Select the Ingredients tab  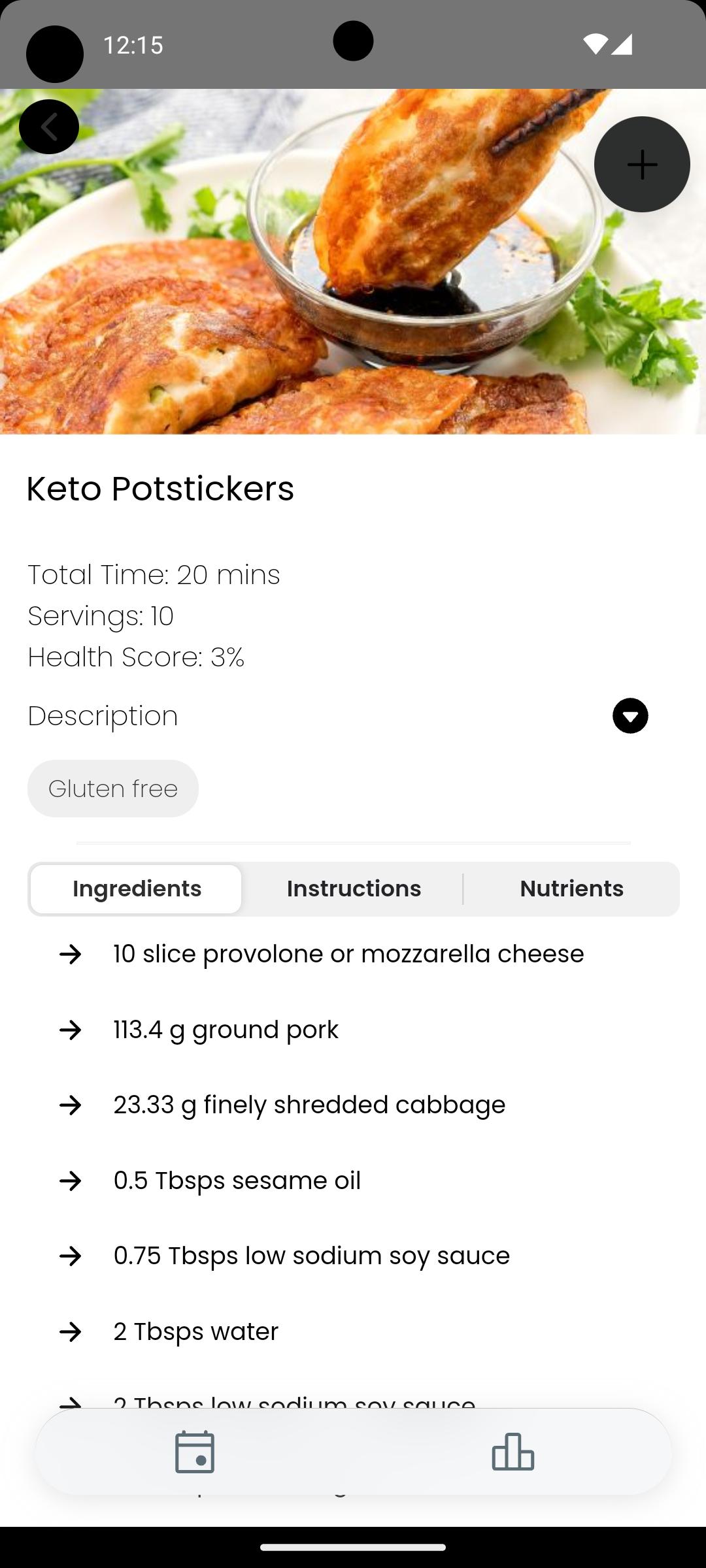click(137, 889)
